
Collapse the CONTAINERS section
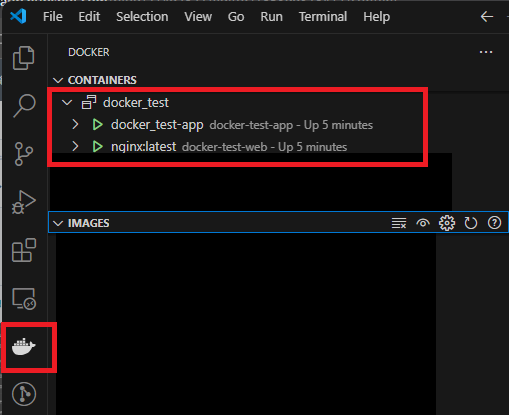pos(58,80)
